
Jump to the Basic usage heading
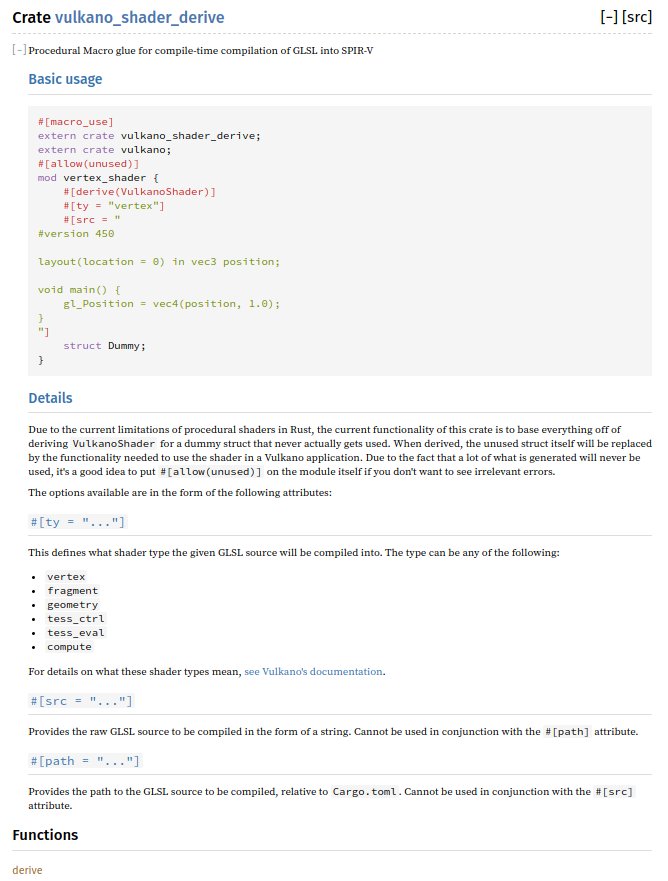pos(65,79)
